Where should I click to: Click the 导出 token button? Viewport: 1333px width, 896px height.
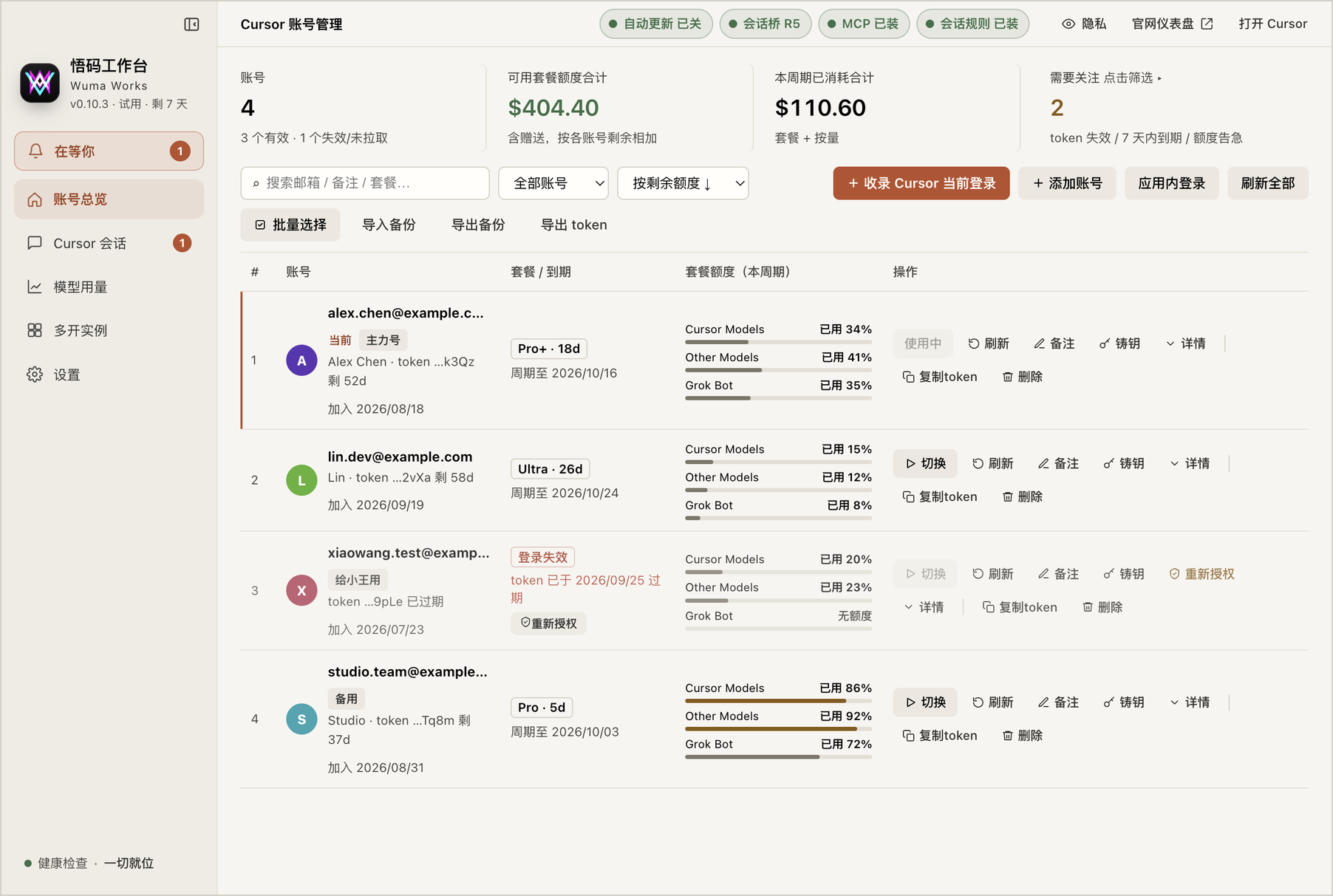(574, 225)
